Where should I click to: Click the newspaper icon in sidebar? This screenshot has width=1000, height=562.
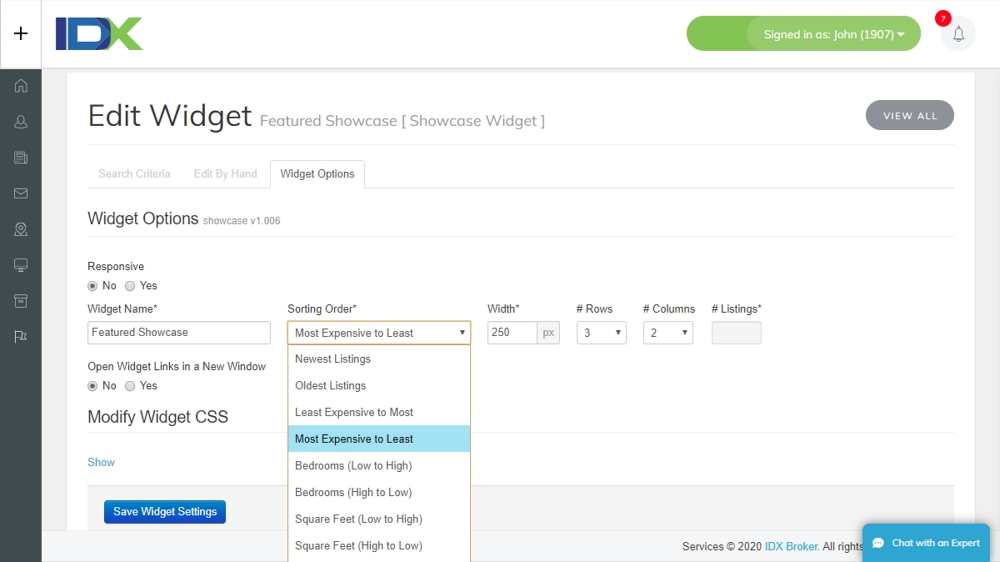pos(21,158)
